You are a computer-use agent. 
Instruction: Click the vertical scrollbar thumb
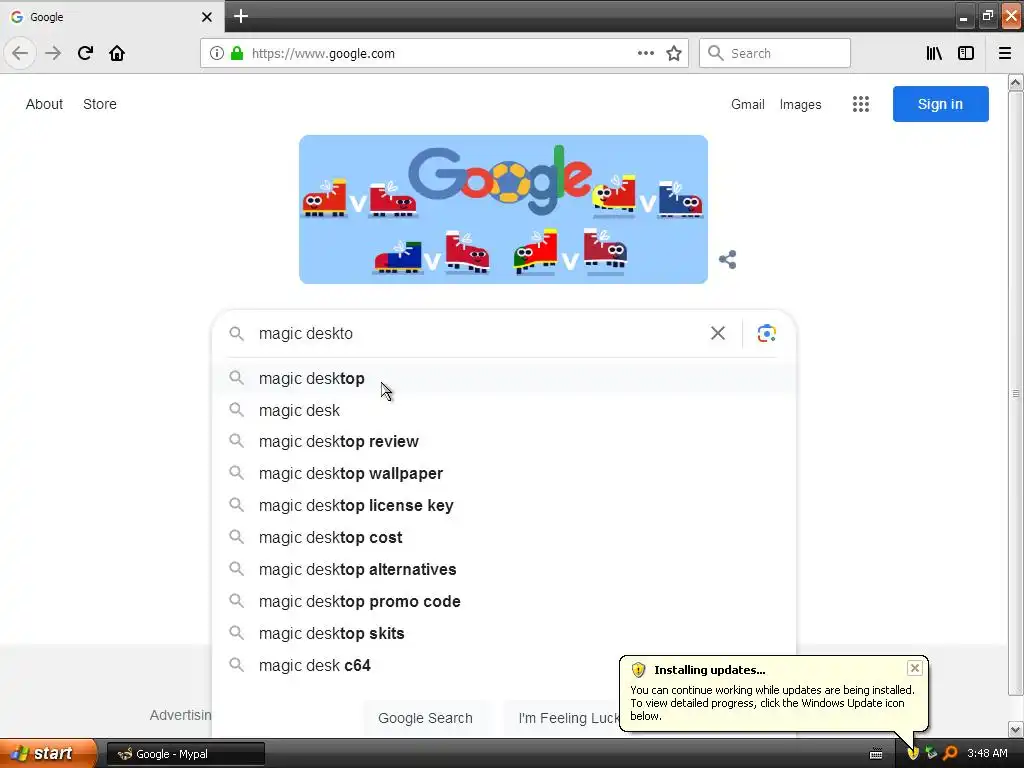[1015, 393]
